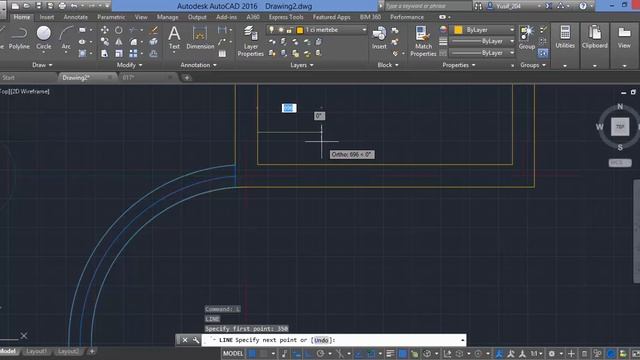Click the command line input field
The height and width of the screenshot is (360, 640).
[x=334, y=340]
